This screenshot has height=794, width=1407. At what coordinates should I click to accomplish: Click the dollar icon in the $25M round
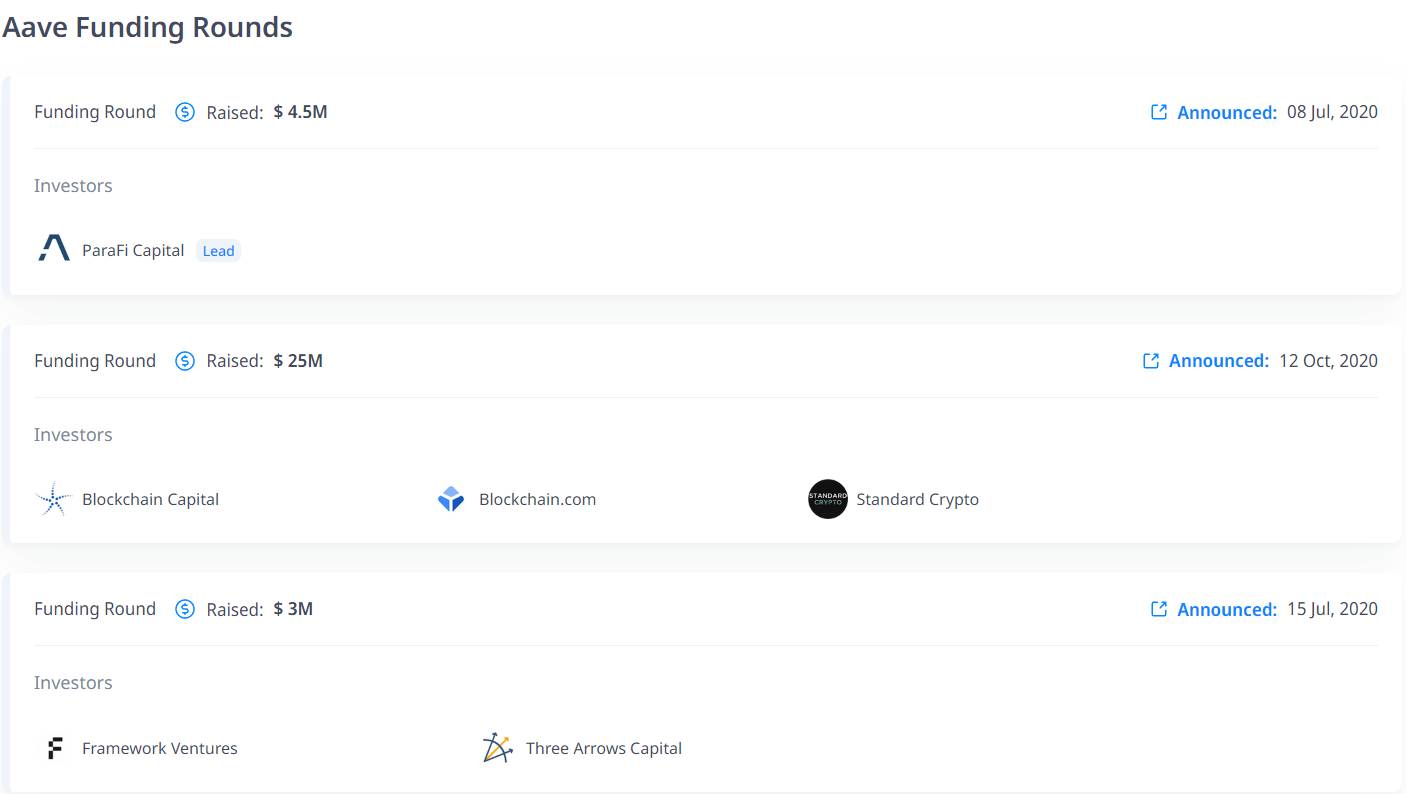[x=185, y=361]
